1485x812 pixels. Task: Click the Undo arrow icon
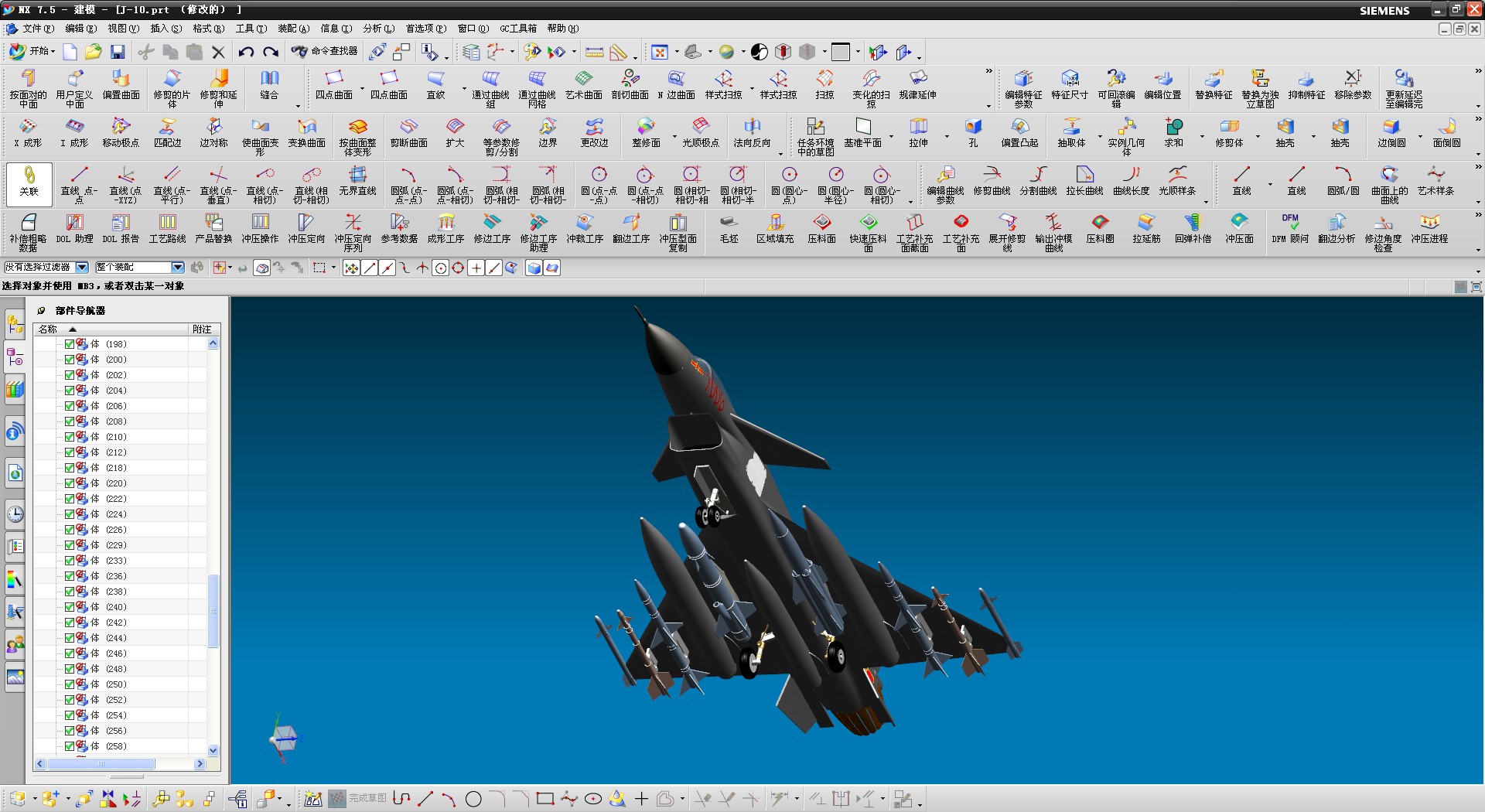point(246,52)
